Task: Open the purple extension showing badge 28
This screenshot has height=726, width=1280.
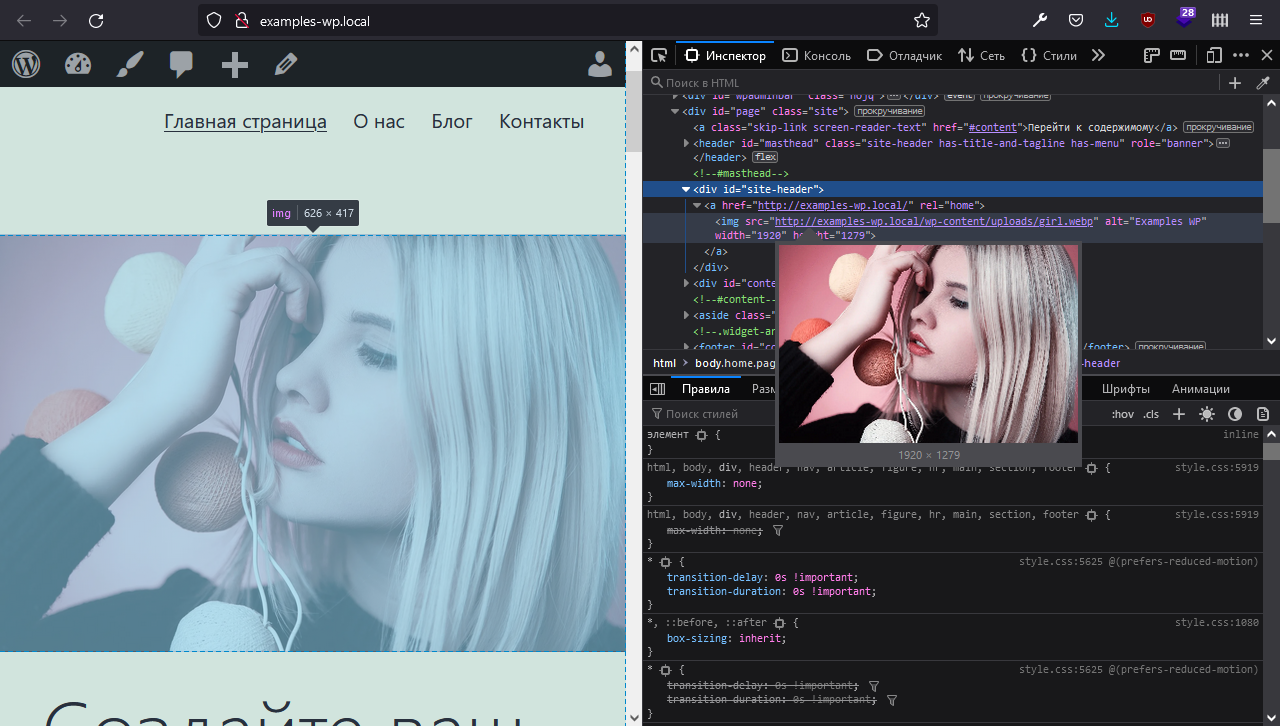Action: click(x=1185, y=18)
